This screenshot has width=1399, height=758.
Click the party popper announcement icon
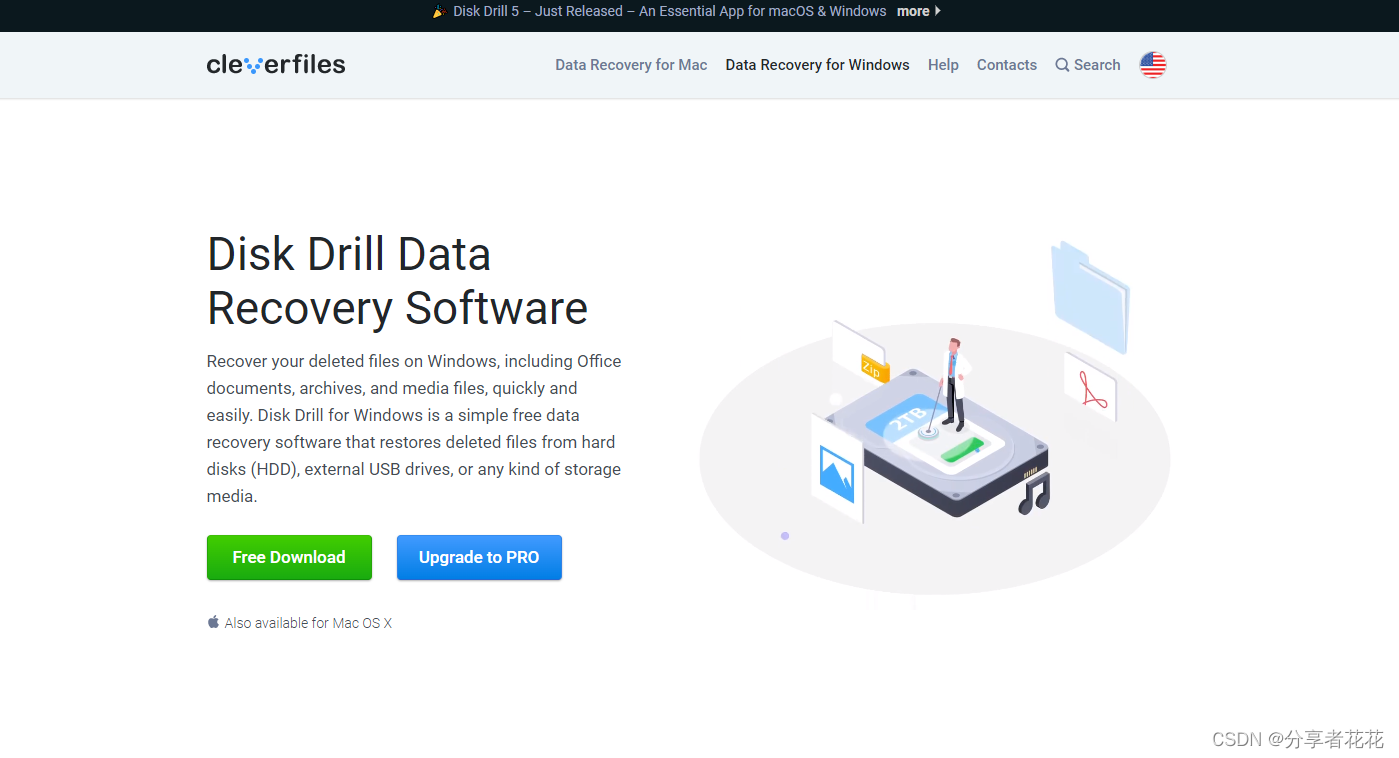pos(439,12)
